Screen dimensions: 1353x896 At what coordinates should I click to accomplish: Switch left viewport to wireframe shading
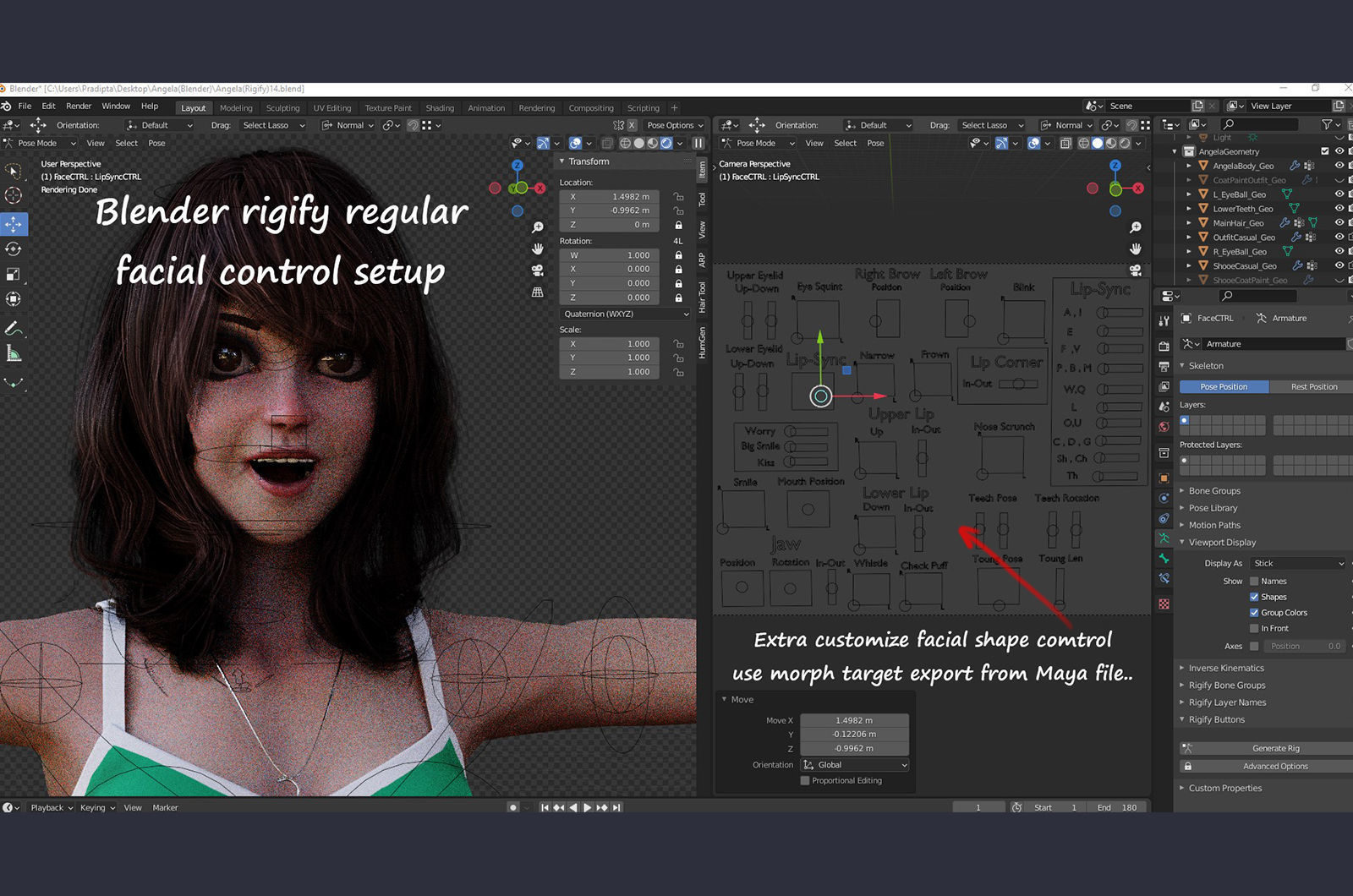(x=625, y=144)
